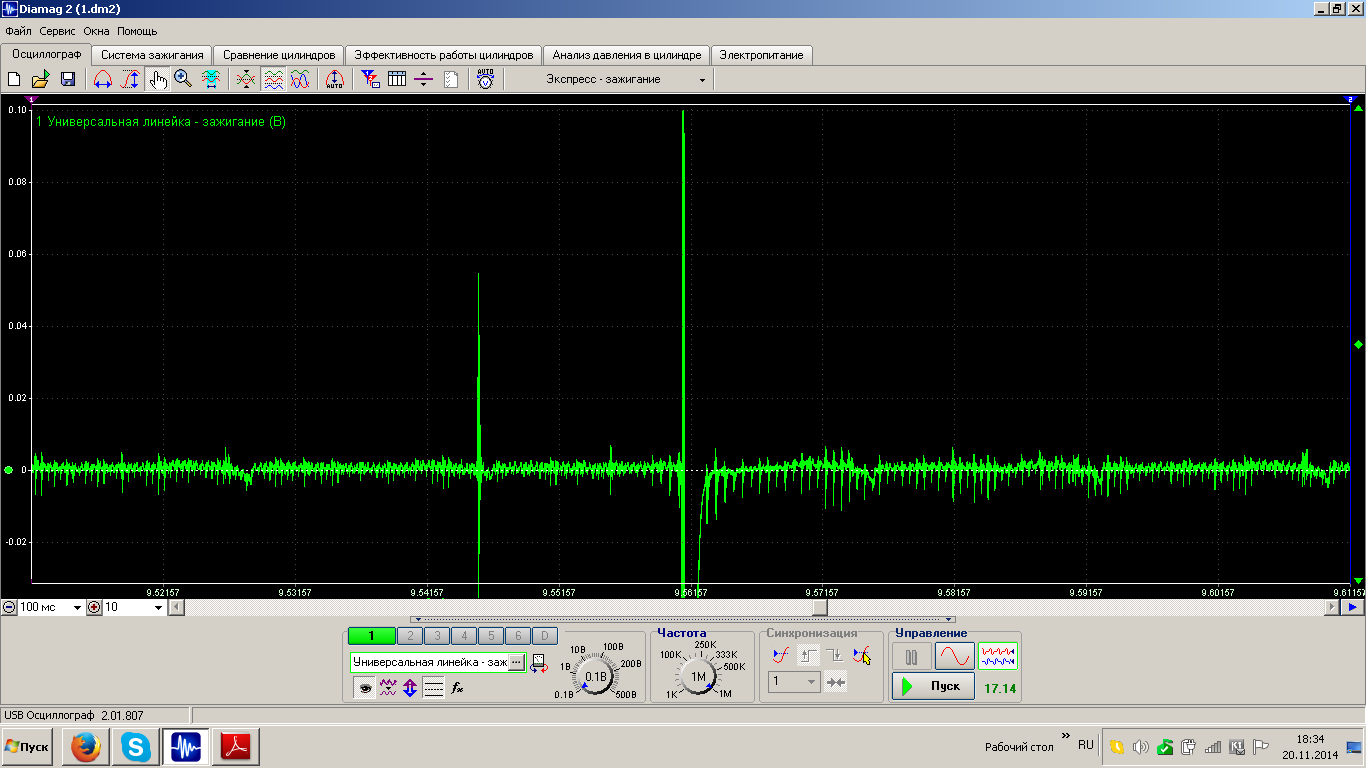The height and width of the screenshot is (768, 1366).
Task: Open the Помощь menu
Action: [137, 31]
